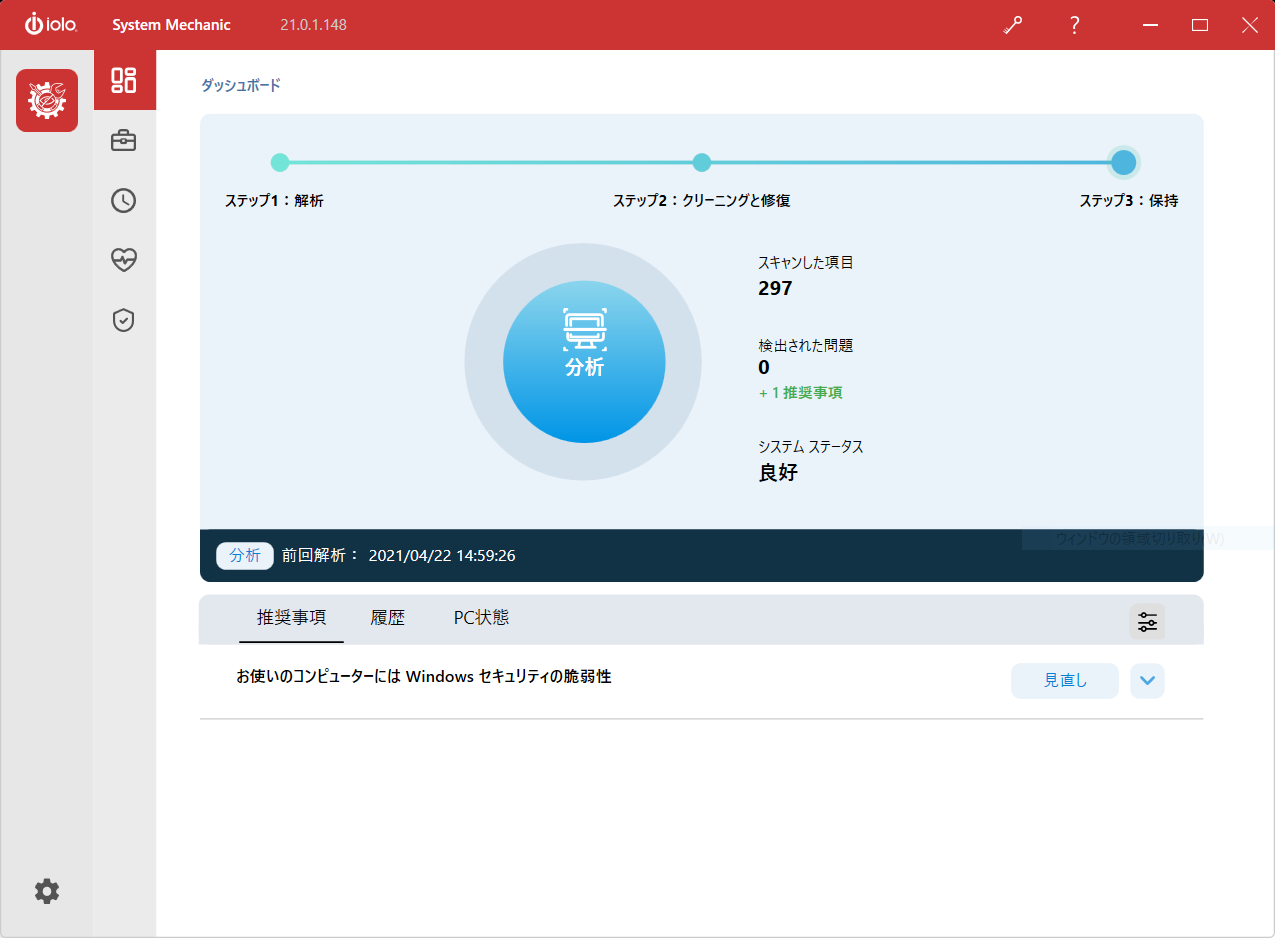Screen dimensions: 1275x938
Task: Open the Dashboard sidebar icon
Action: (x=124, y=80)
